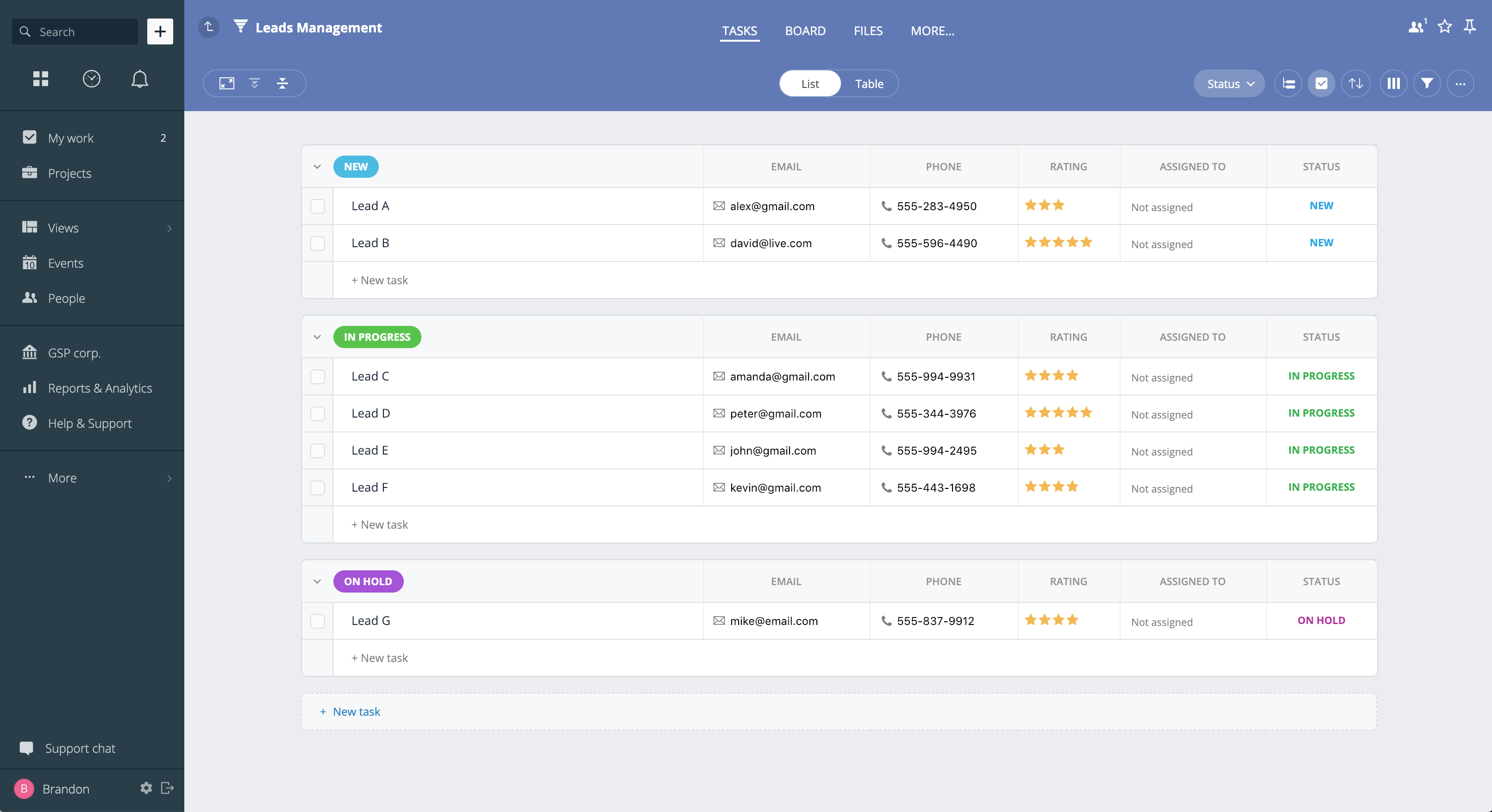This screenshot has height=812, width=1492.
Task: Open project members icon
Action: (x=1417, y=26)
